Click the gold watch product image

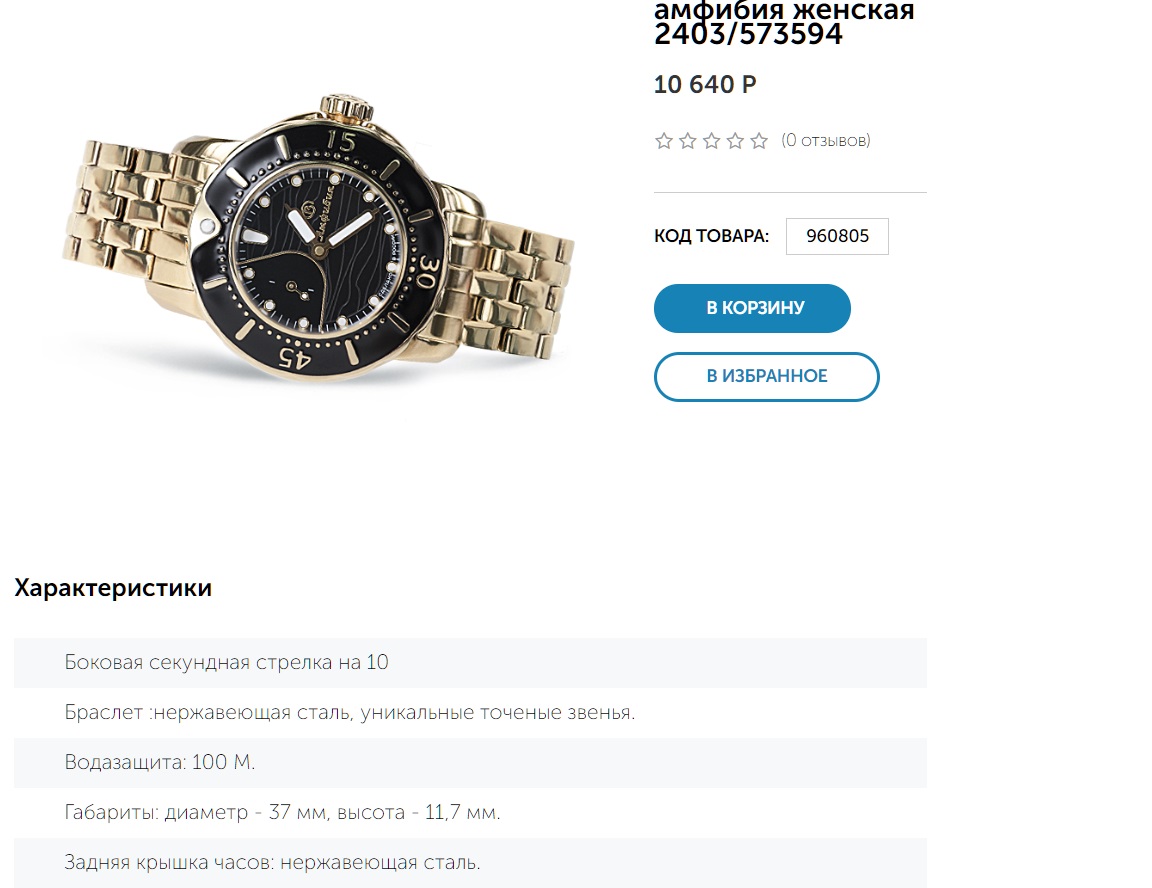[x=318, y=239]
